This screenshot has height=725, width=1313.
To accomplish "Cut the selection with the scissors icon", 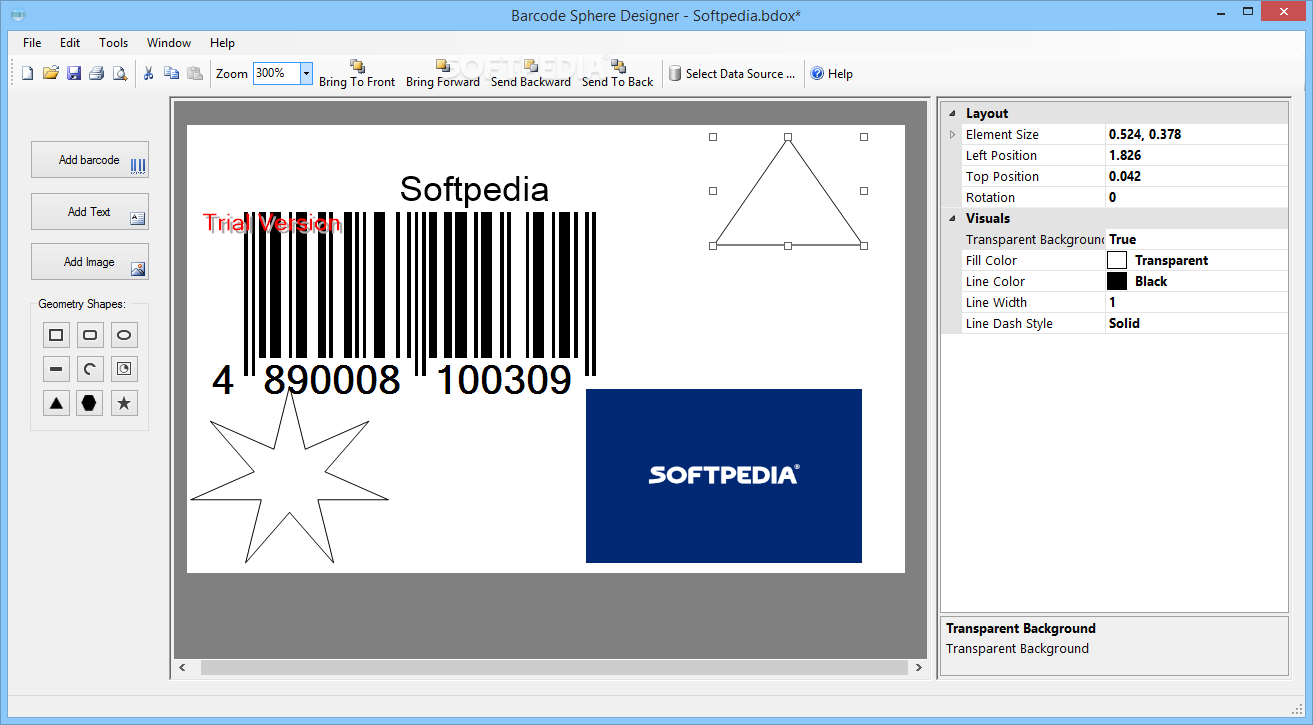I will (149, 73).
